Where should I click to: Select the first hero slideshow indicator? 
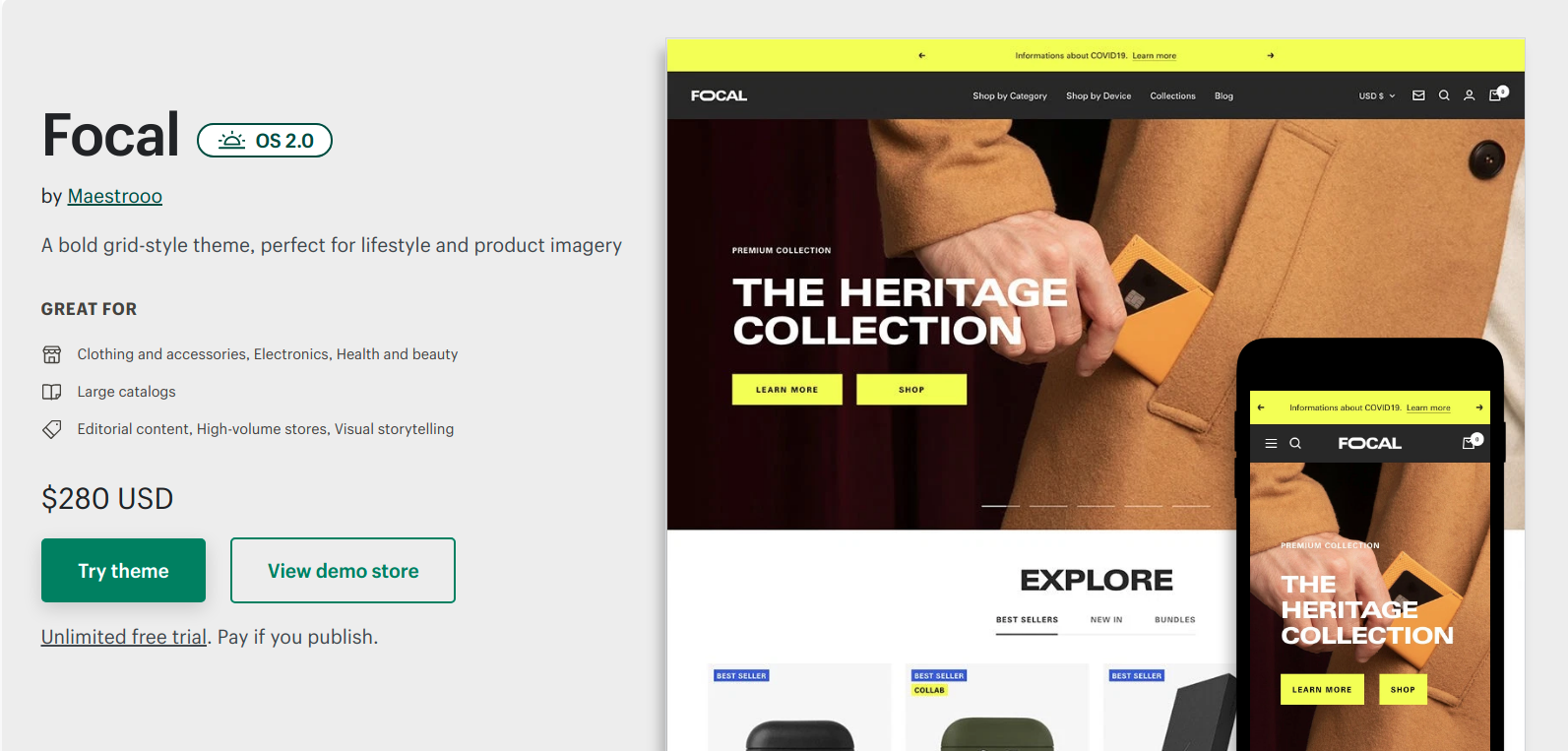[1001, 506]
